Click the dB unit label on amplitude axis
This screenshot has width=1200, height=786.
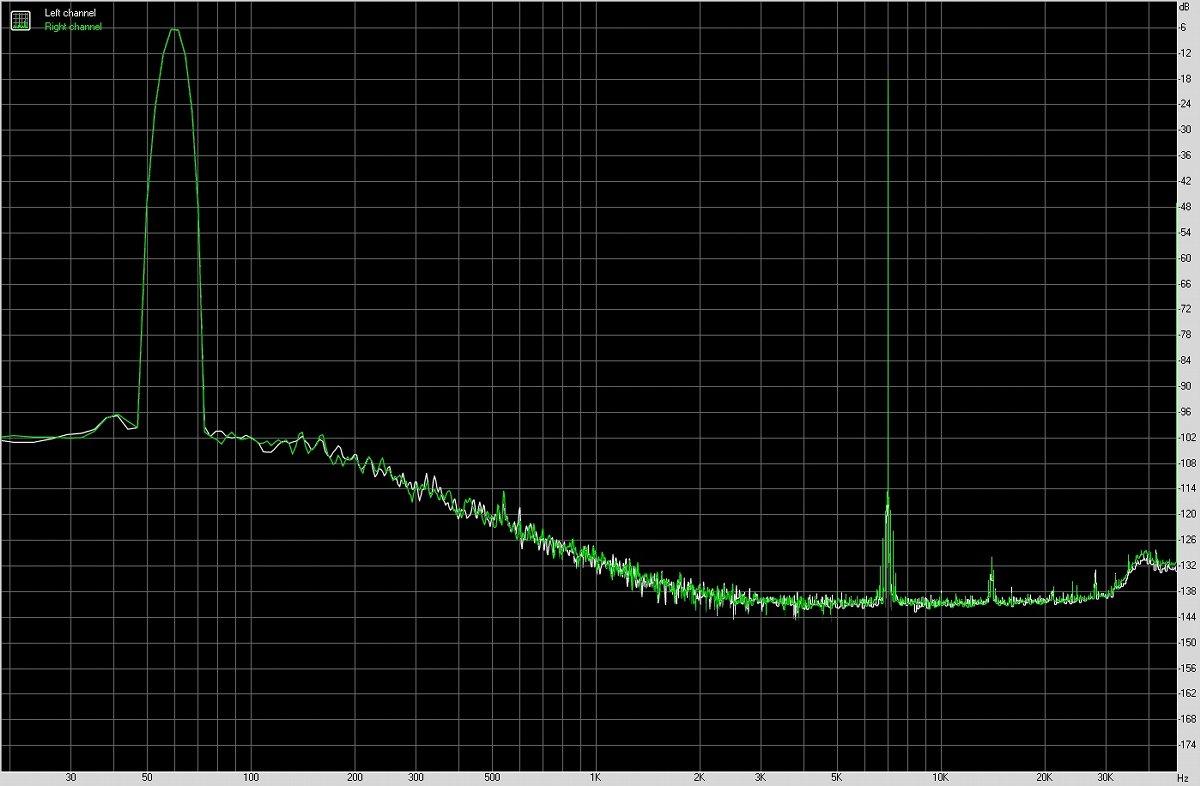[x=1184, y=7]
